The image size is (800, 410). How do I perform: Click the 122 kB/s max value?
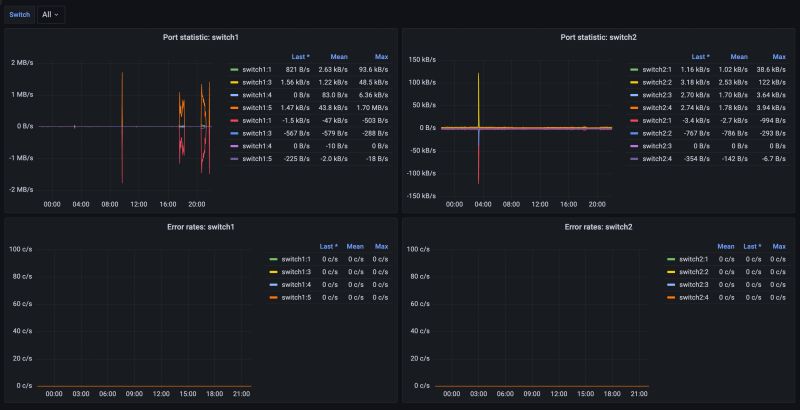click(775, 83)
